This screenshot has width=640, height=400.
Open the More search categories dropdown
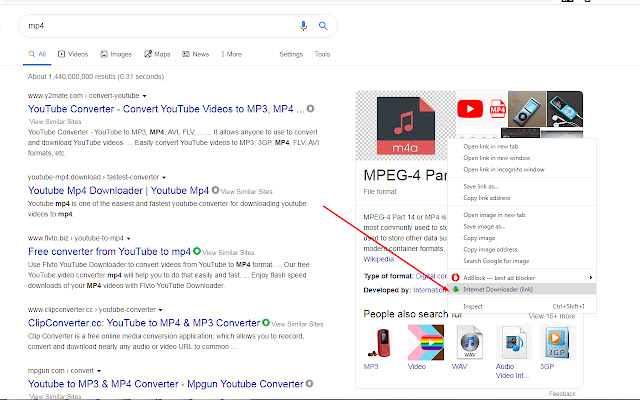click(232, 54)
